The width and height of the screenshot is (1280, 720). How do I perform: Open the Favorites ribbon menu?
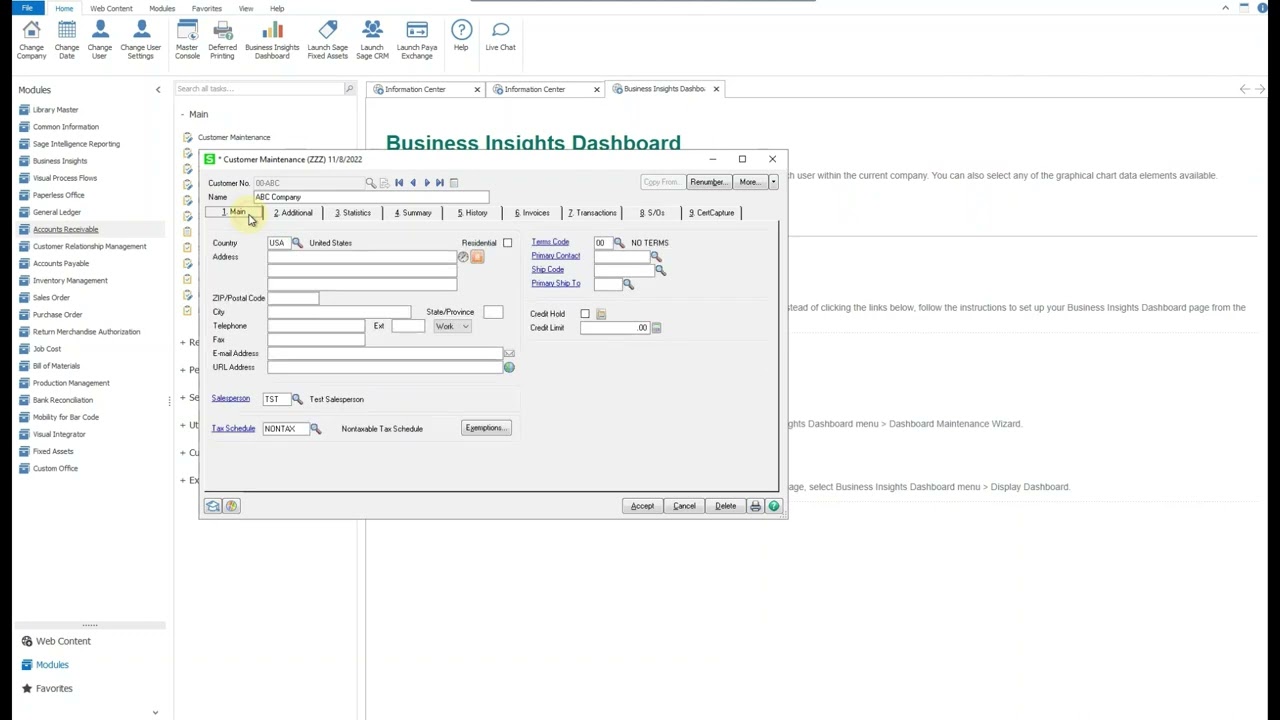(207, 8)
